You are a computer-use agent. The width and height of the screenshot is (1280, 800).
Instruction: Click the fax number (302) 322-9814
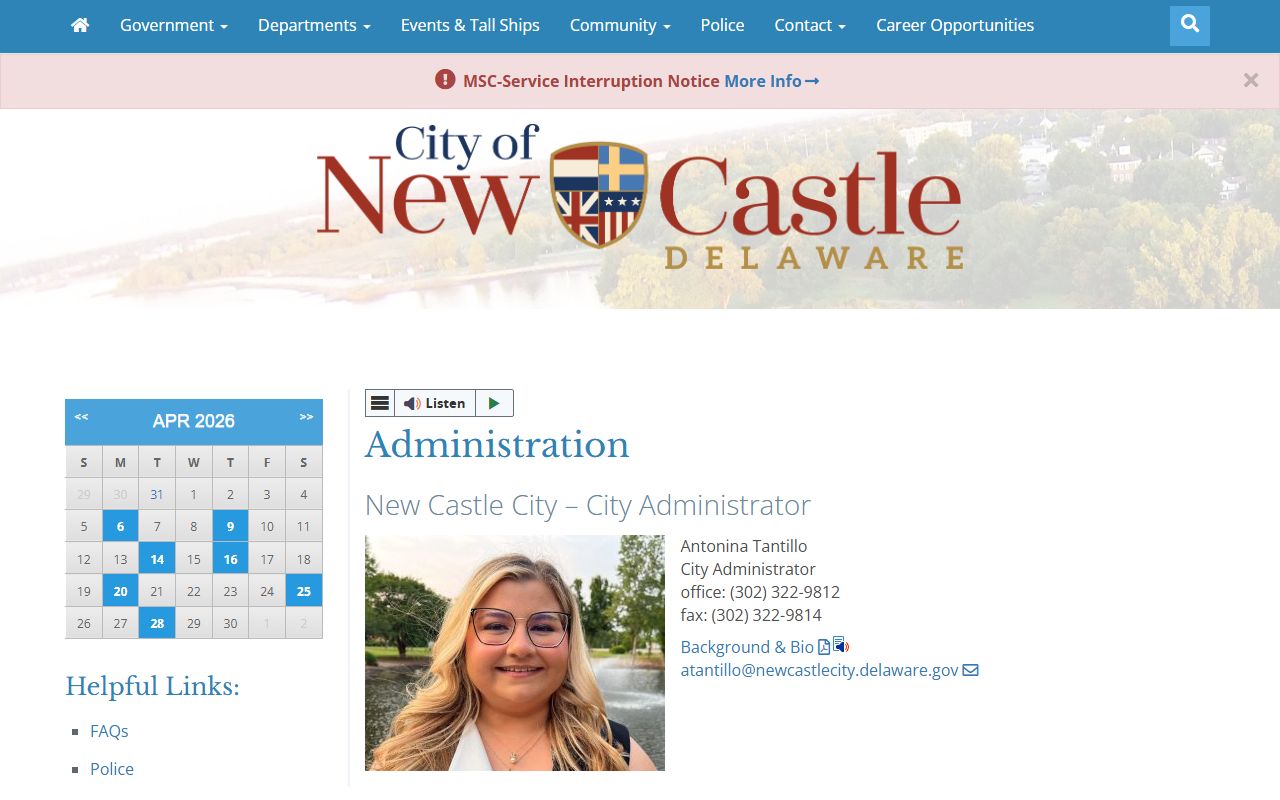tap(767, 615)
